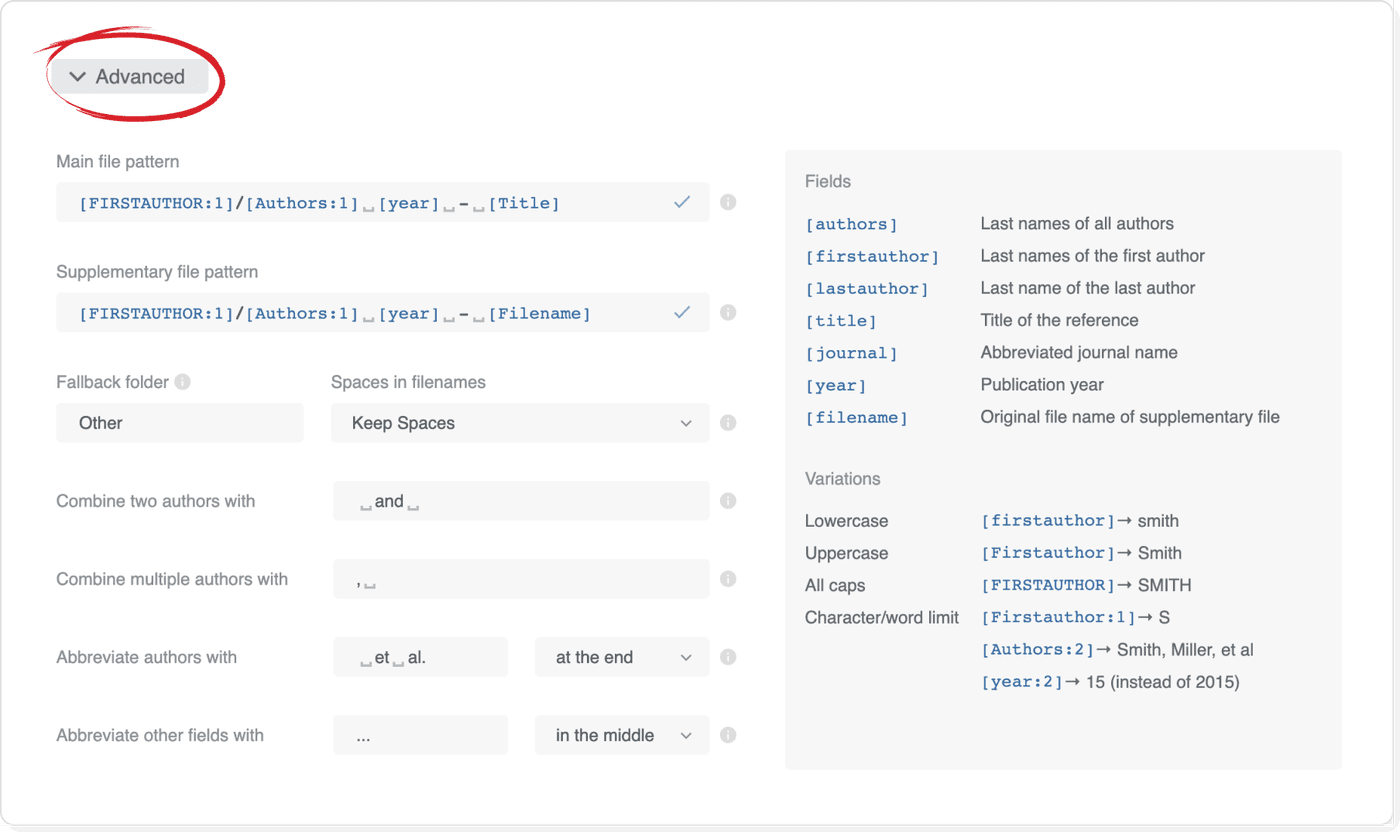This screenshot has width=1400, height=832.
Task: Click info icon for Combine two authors
Action: click(728, 500)
